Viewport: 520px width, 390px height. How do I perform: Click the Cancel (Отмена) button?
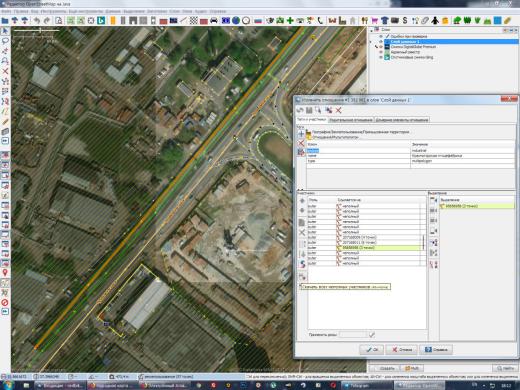pos(401,349)
